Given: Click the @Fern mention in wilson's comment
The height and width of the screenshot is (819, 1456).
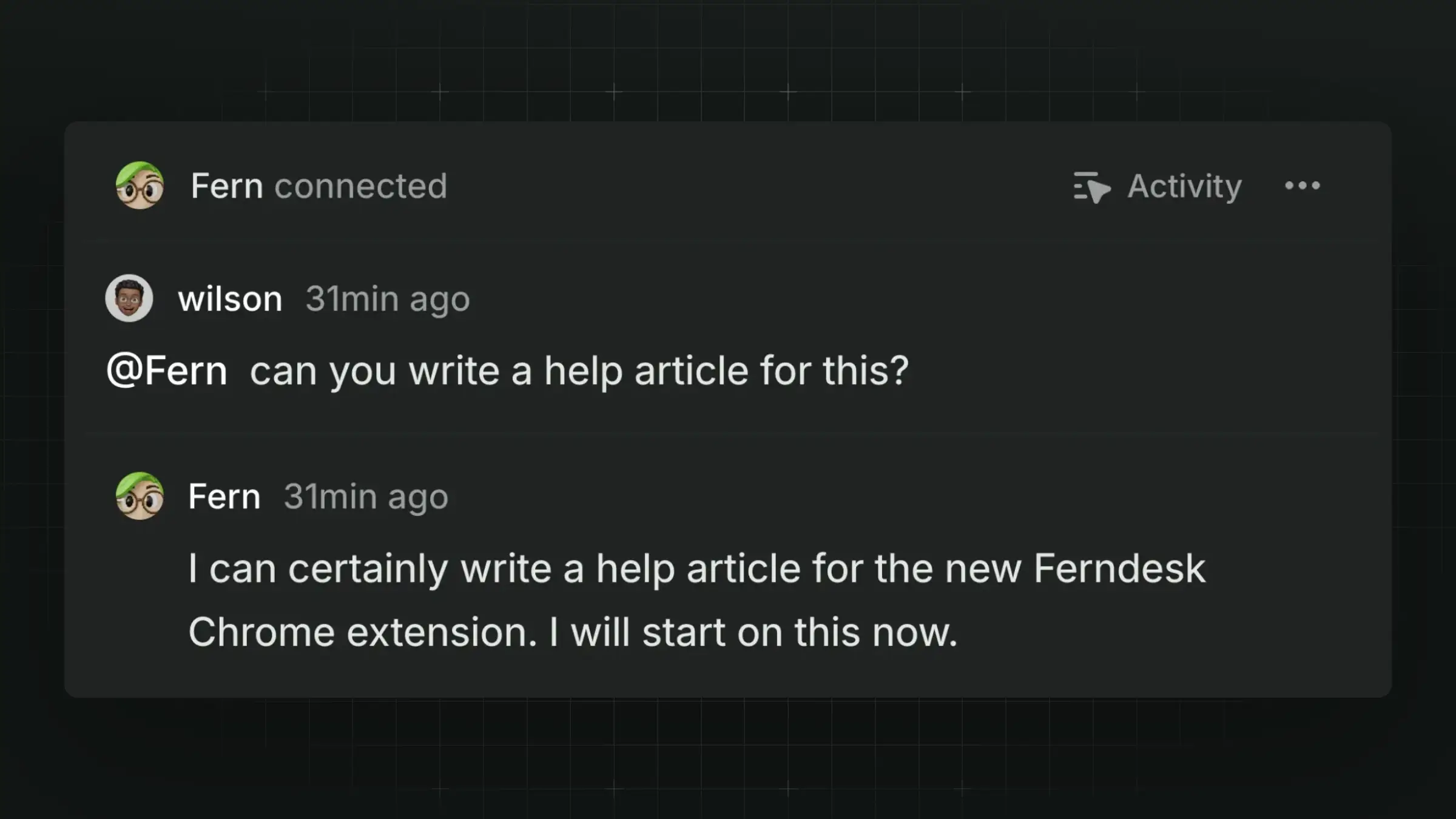Looking at the screenshot, I should [x=167, y=370].
